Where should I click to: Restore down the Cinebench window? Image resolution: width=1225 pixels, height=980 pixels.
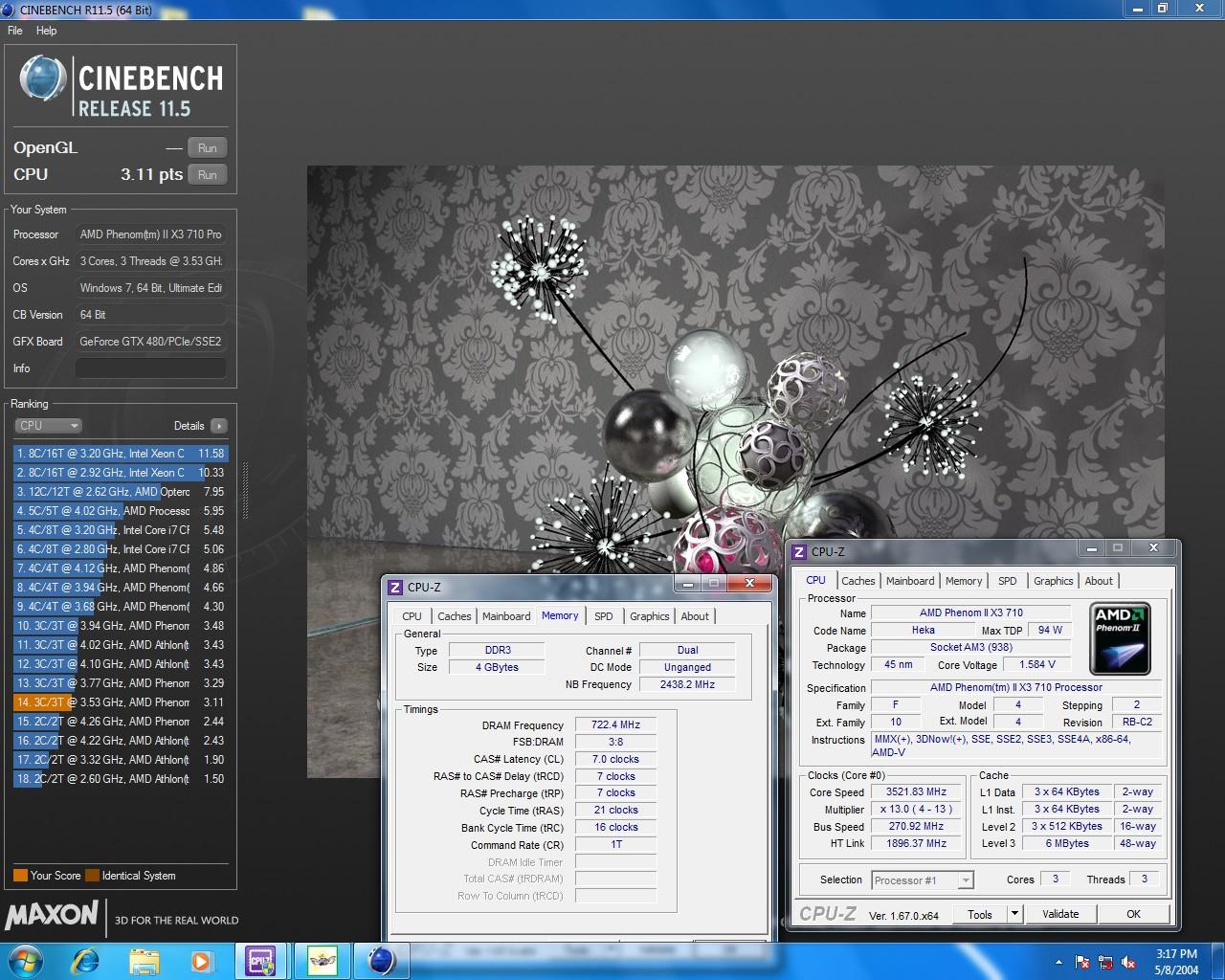pos(1163,8)
